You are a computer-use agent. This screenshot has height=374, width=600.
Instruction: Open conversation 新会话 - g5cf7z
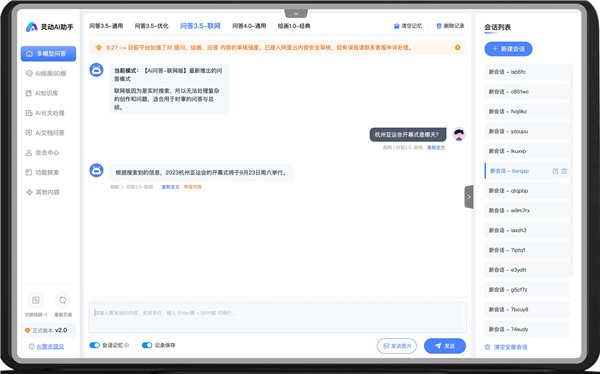pyautogui.click(x=527, y=290)
